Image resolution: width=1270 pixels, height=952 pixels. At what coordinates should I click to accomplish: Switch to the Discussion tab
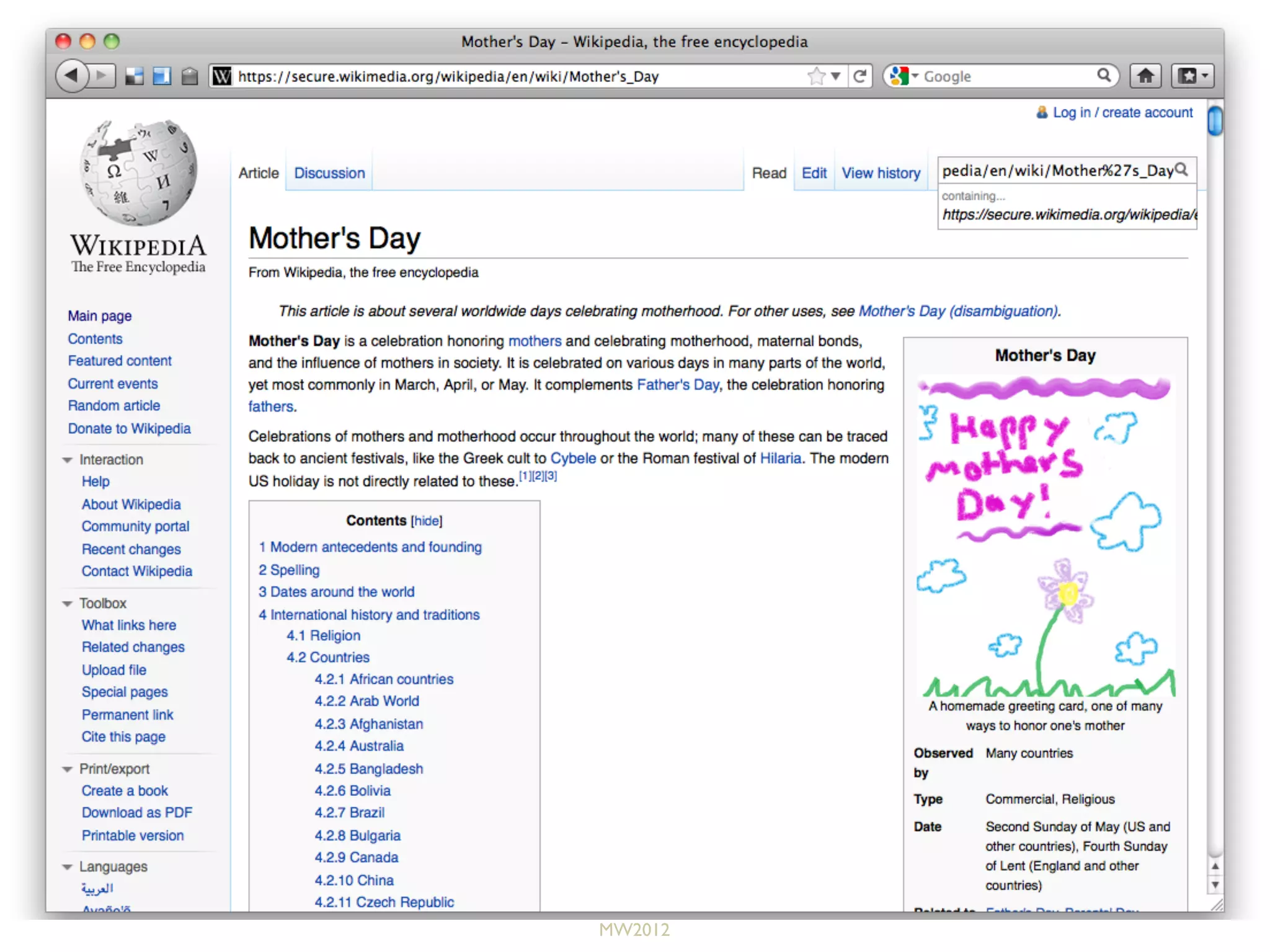point(329,173)
